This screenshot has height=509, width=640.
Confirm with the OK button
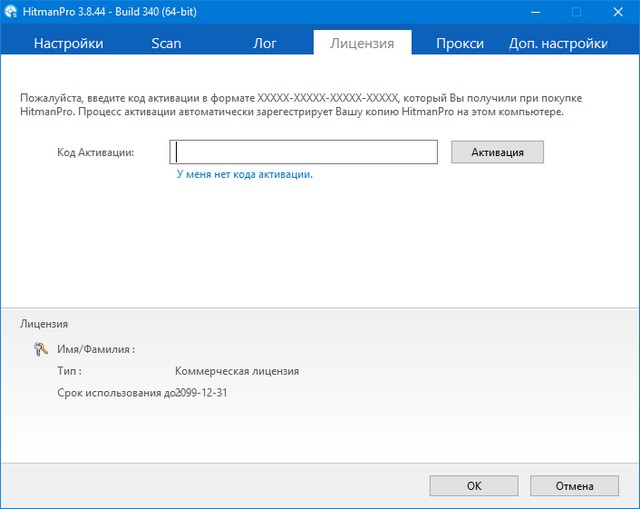[x=474, y=485]
